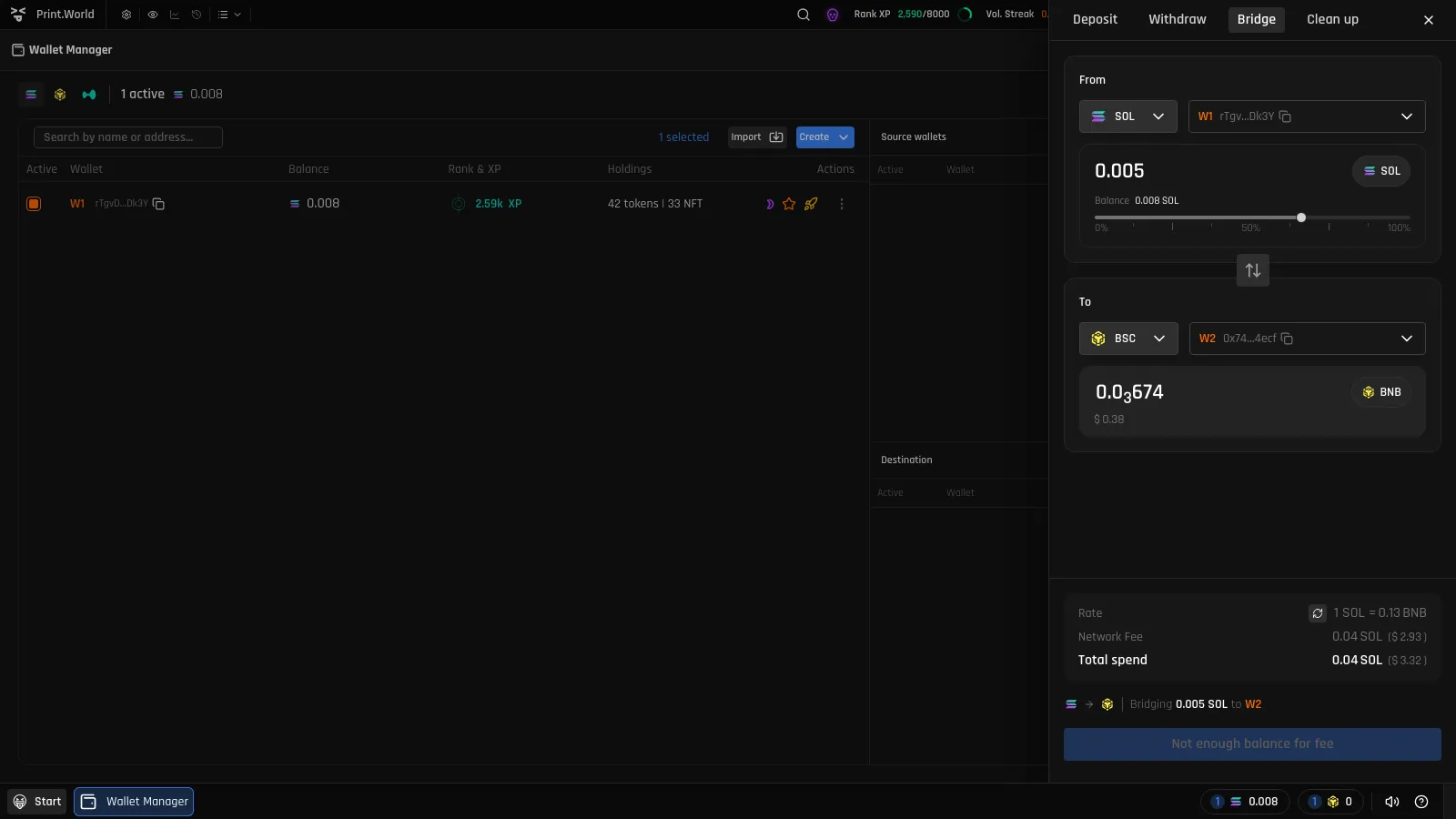This screenshot has height=819, width=1456.
Task: Click the Wallet Manager taskbar item
Action: point(134,802)
